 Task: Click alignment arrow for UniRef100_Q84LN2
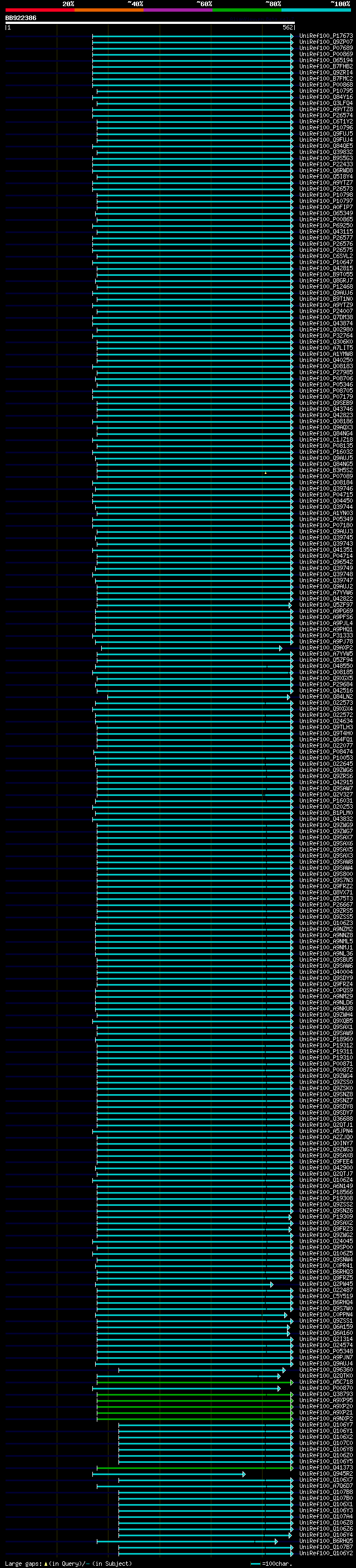coord(289,697)
